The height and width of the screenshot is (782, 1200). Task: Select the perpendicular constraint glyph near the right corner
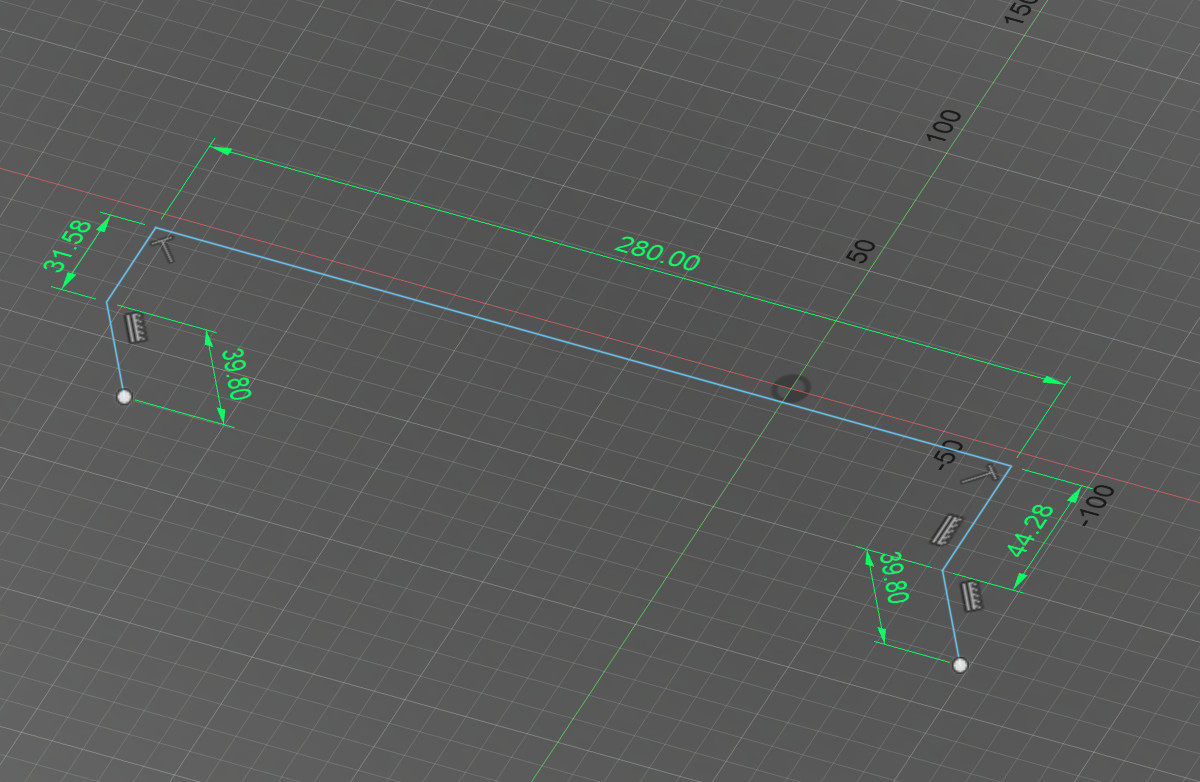pos(979,476)
